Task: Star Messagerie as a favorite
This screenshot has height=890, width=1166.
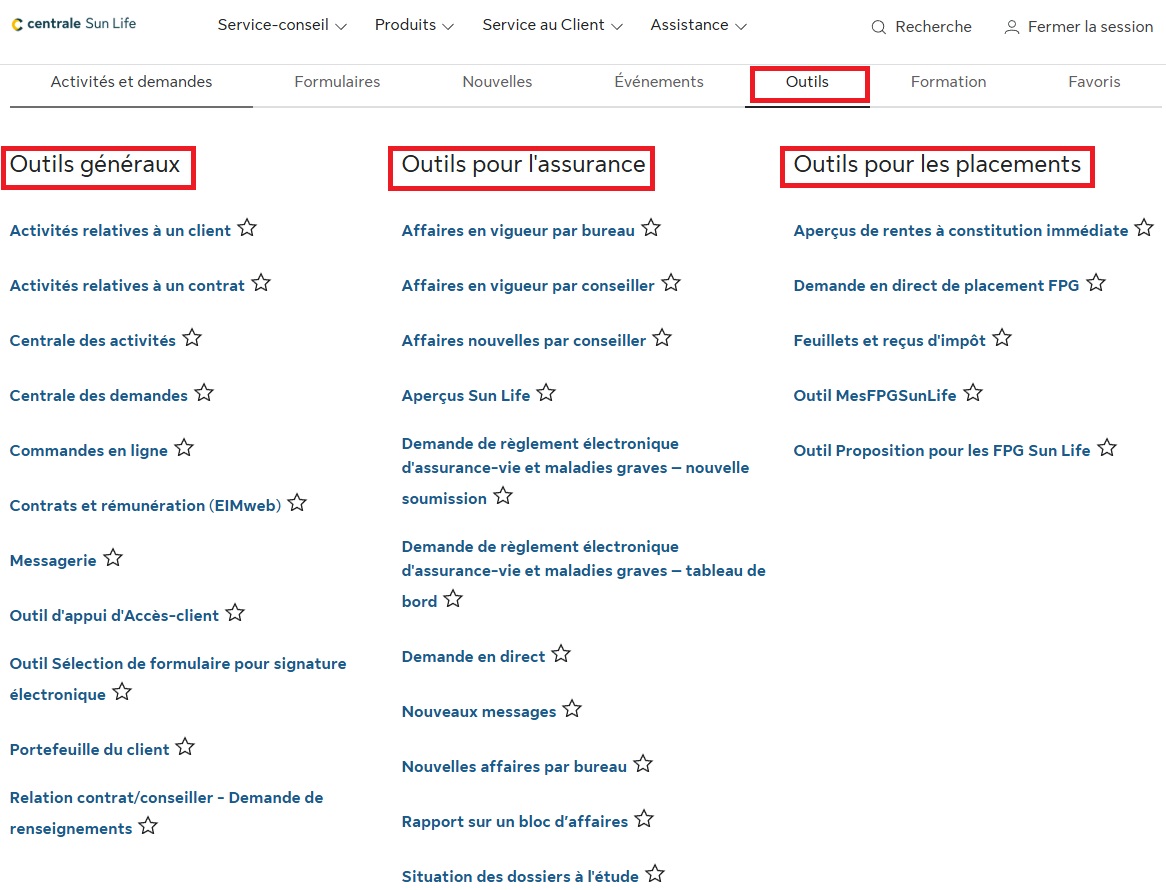Action: [x=113, y=558]
